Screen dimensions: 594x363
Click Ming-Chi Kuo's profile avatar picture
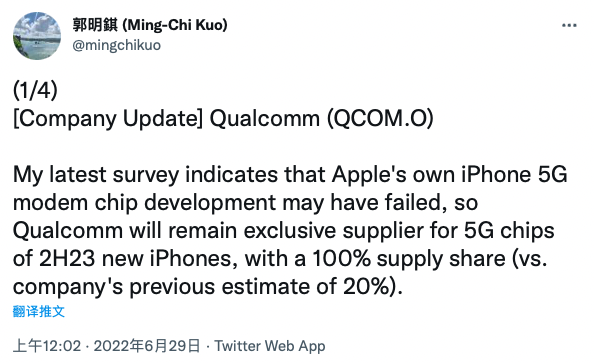pos(37,36)
